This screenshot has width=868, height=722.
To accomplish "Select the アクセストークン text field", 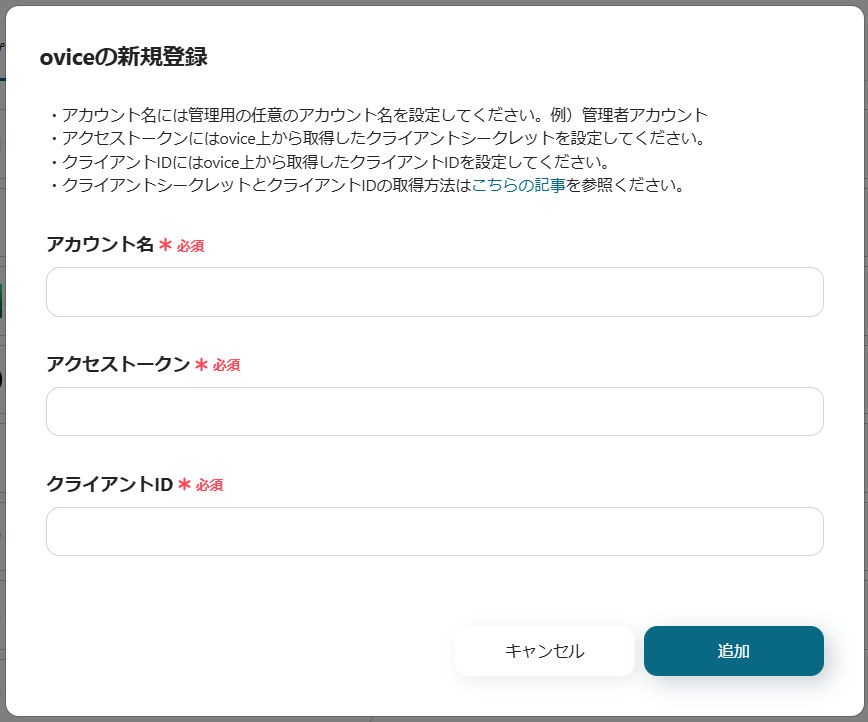I will (x=435, y=411).
